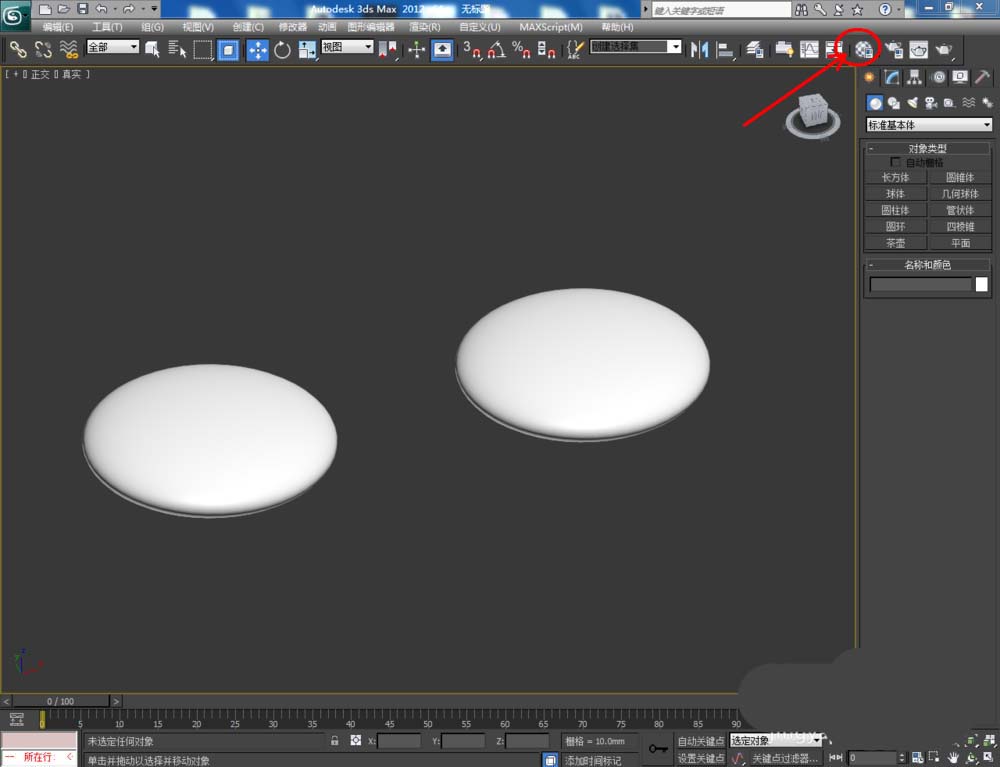
Task: Click the Mirror tool icon
Action: [x=700, y=49]
